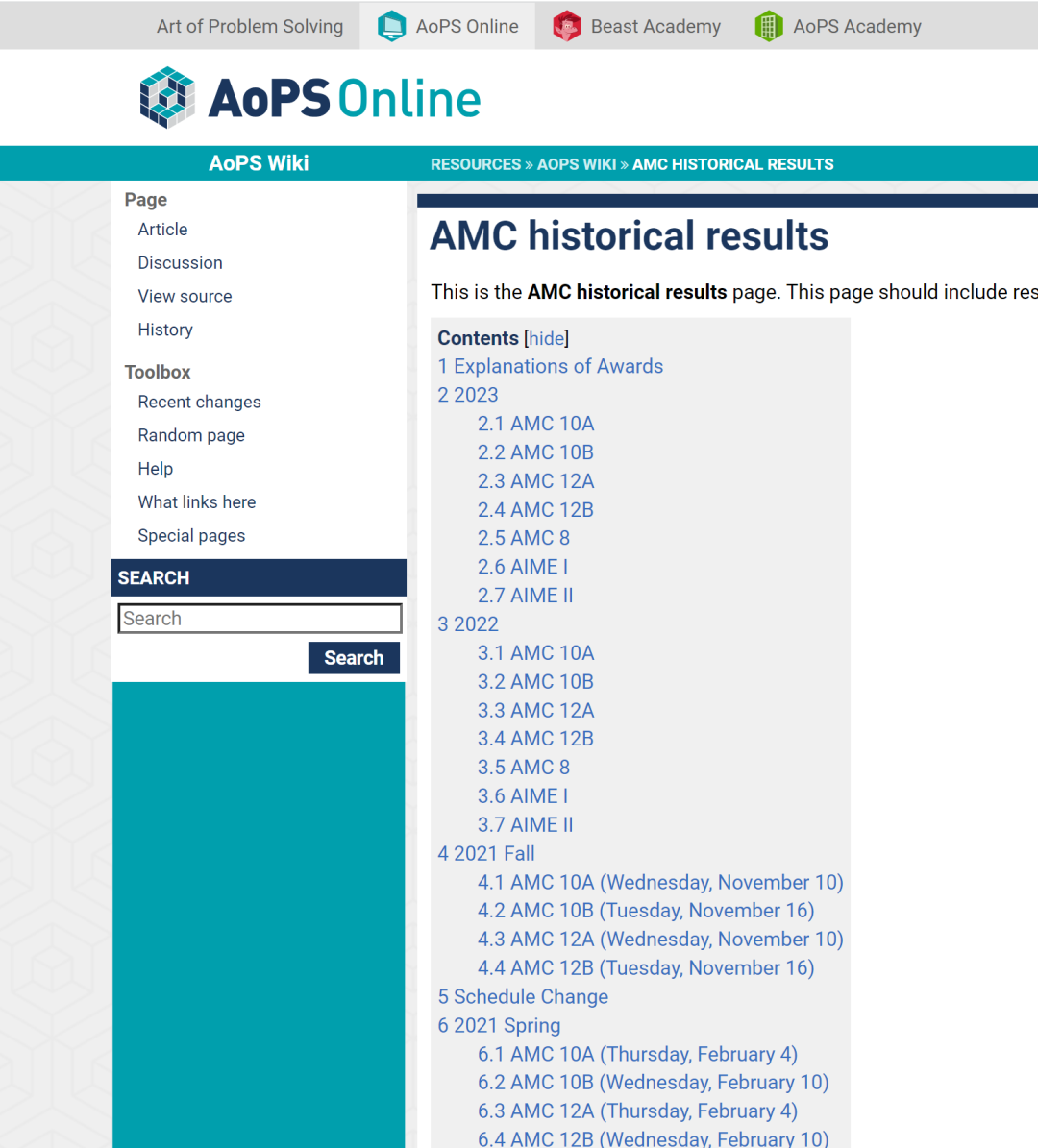This screenshot has width=1038, height=1148.
Task: Jump to 6.2 AMC 10B February 10
Action: [x=653, y=1083]
